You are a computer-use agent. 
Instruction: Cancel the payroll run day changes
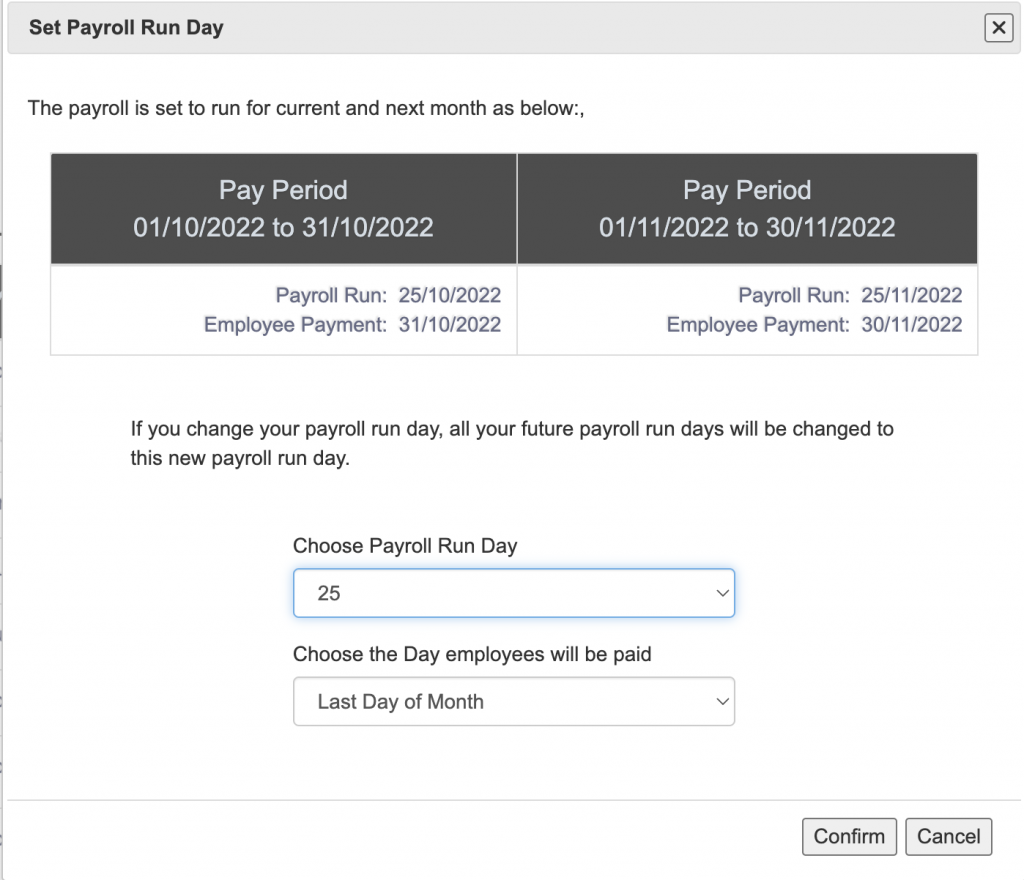(948, 837)
